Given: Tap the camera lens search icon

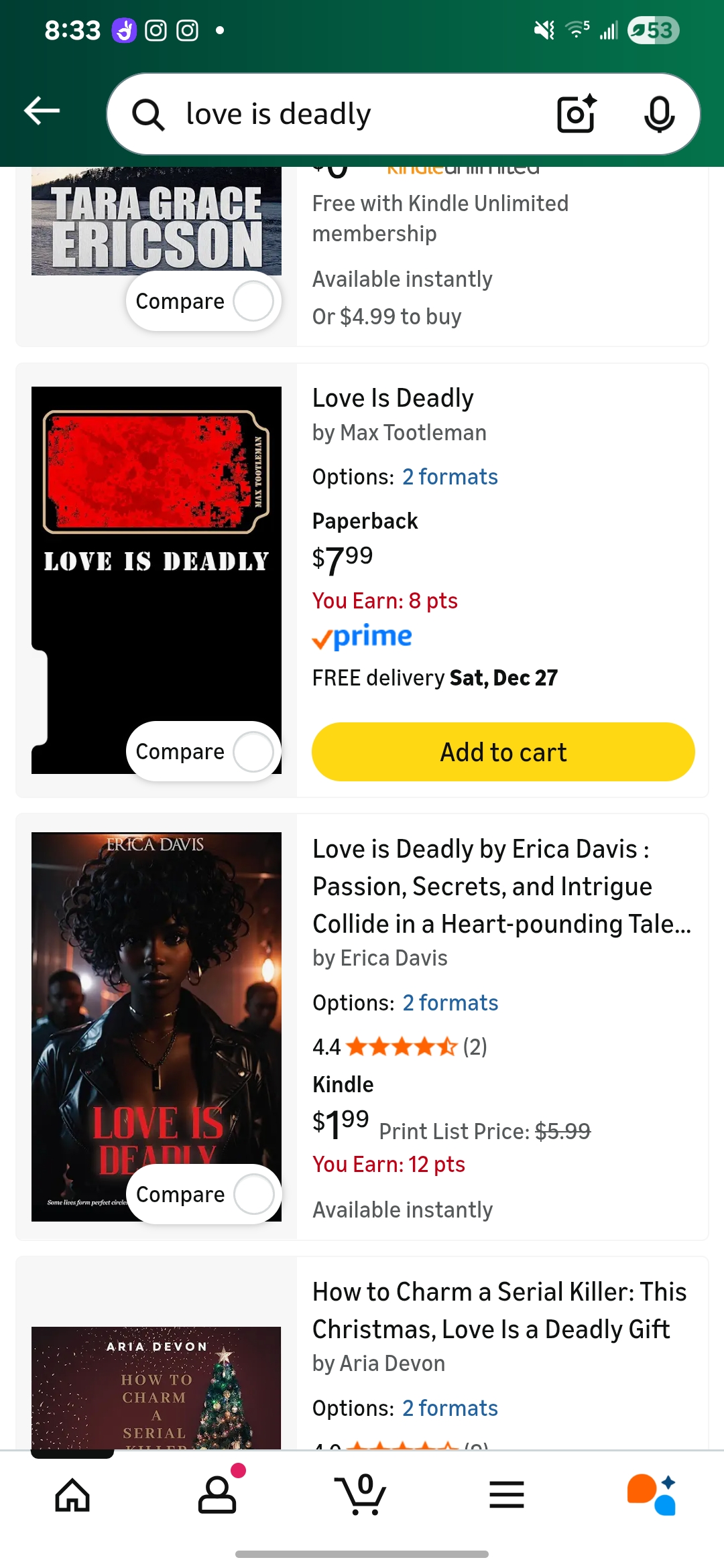Looking at the screenshot, I should tap(577, 114).
